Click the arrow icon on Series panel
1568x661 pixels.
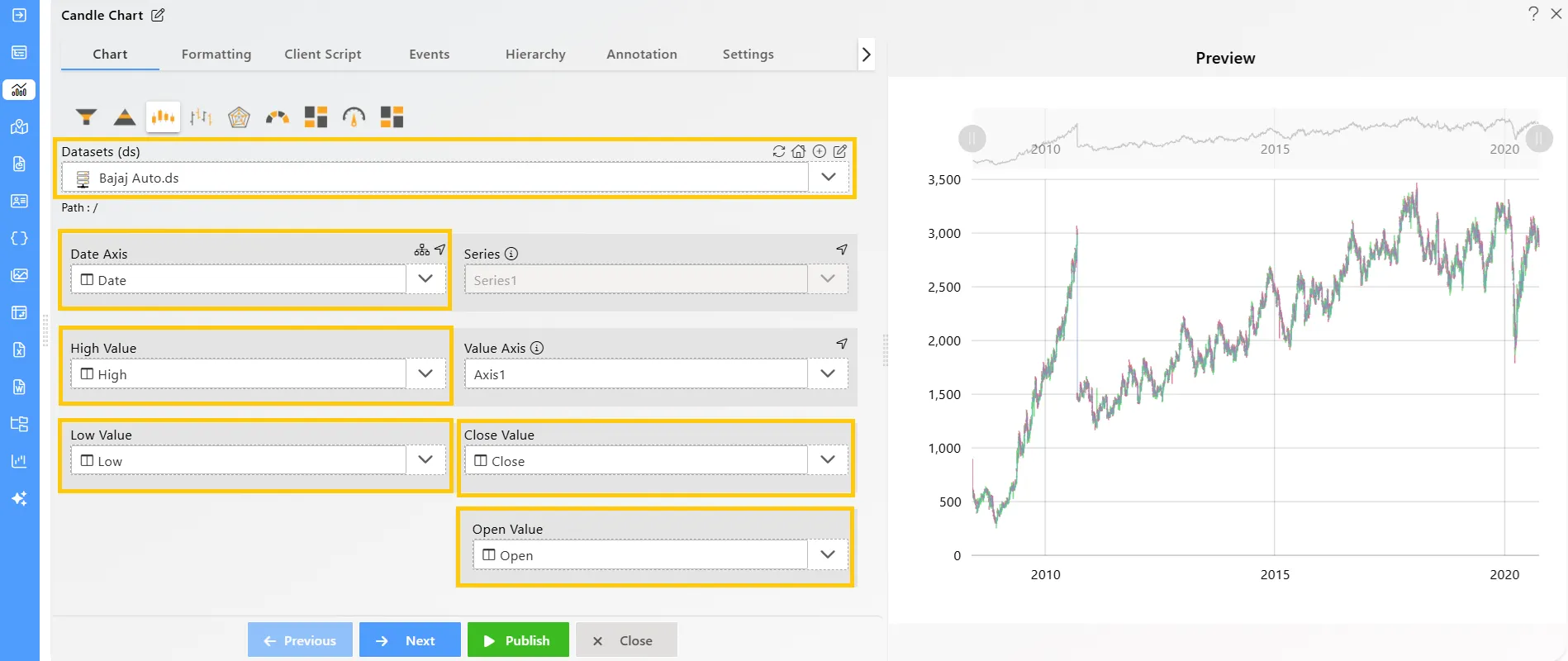click(x=842, y=250)
